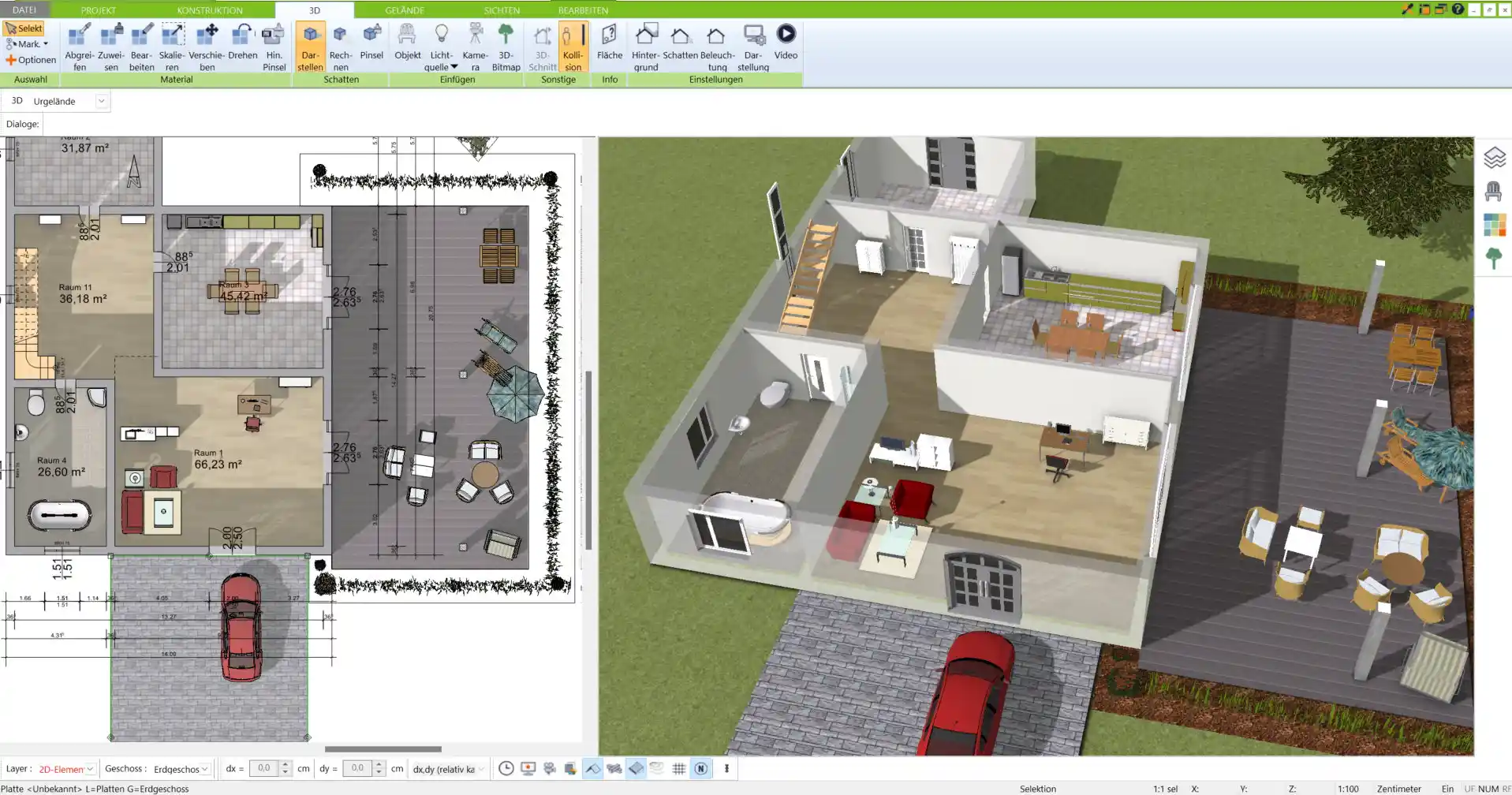Select the 3D ribbon tab
The height and width of the screenshot is (795, 1512).
click(x=315, y=10)
